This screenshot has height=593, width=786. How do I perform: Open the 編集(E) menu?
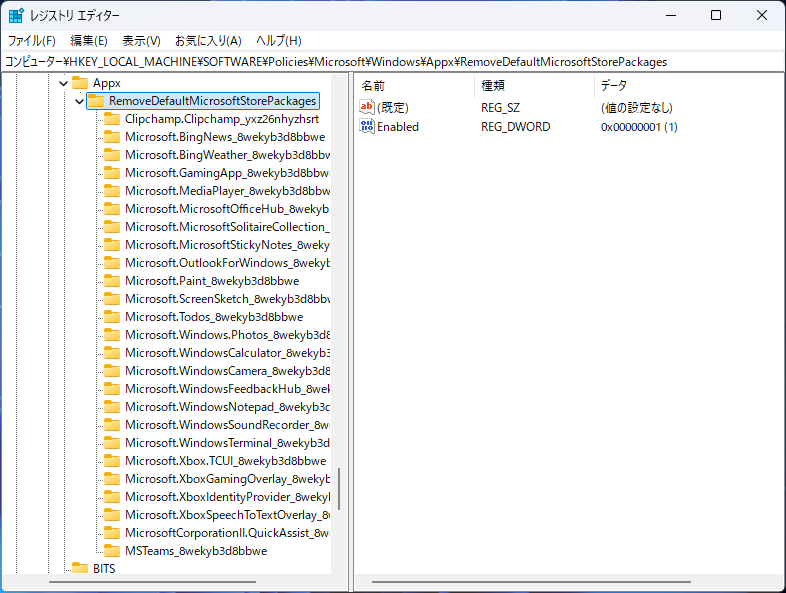(x=89, y=41)
